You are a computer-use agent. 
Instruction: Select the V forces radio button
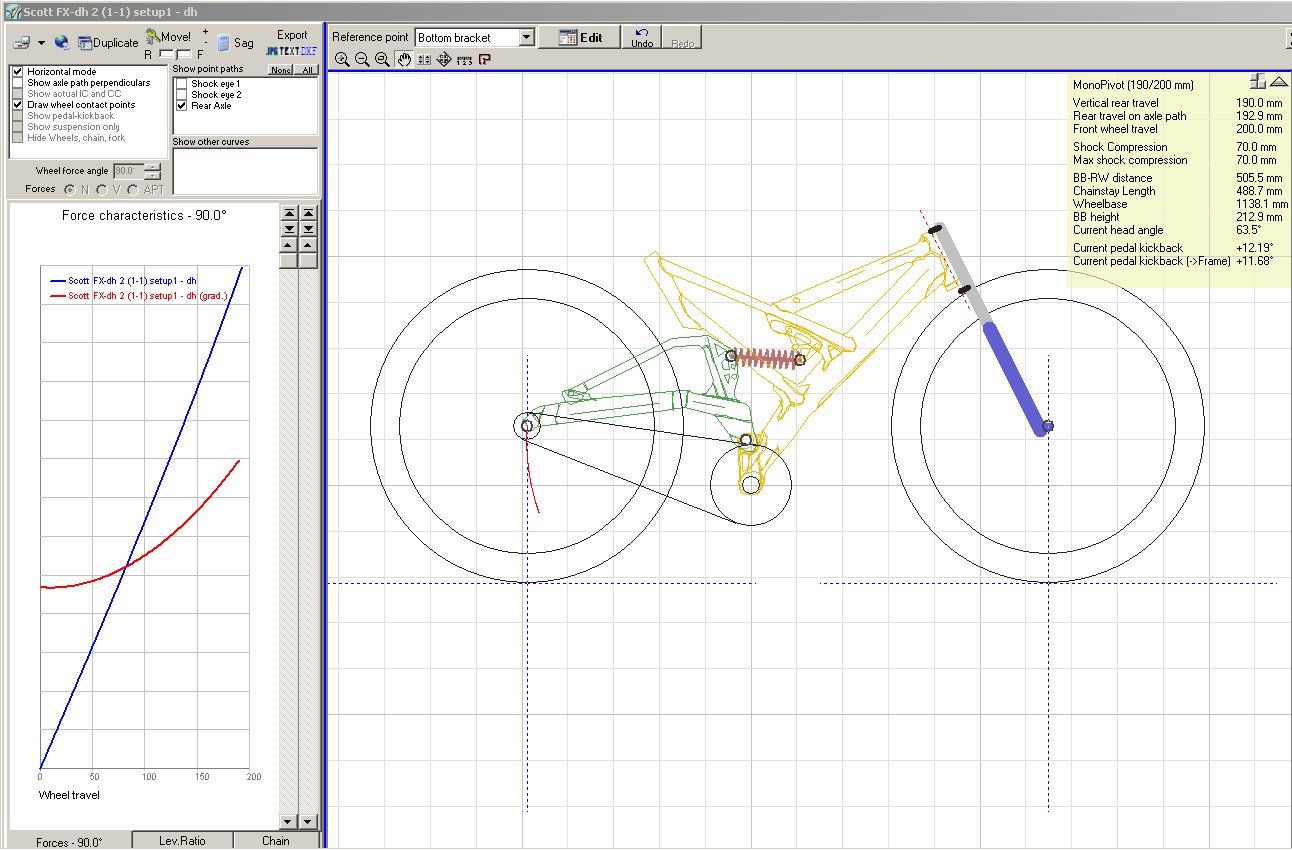(x=101, y=189)
